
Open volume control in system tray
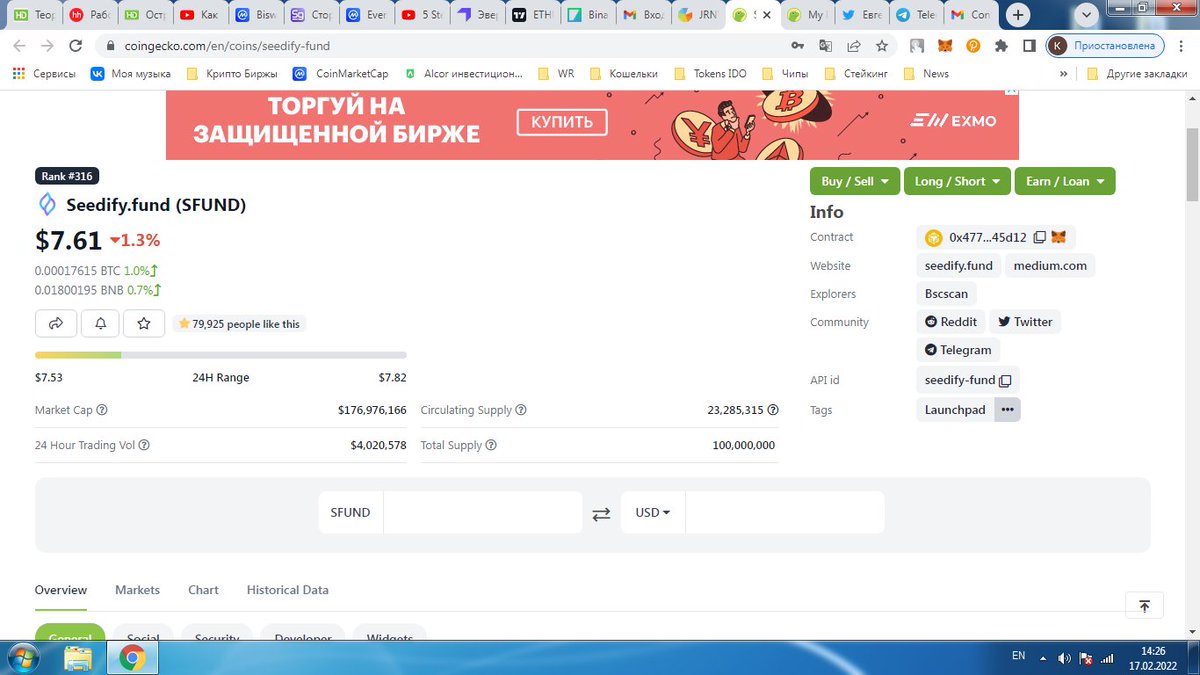tap(1065, 658)
